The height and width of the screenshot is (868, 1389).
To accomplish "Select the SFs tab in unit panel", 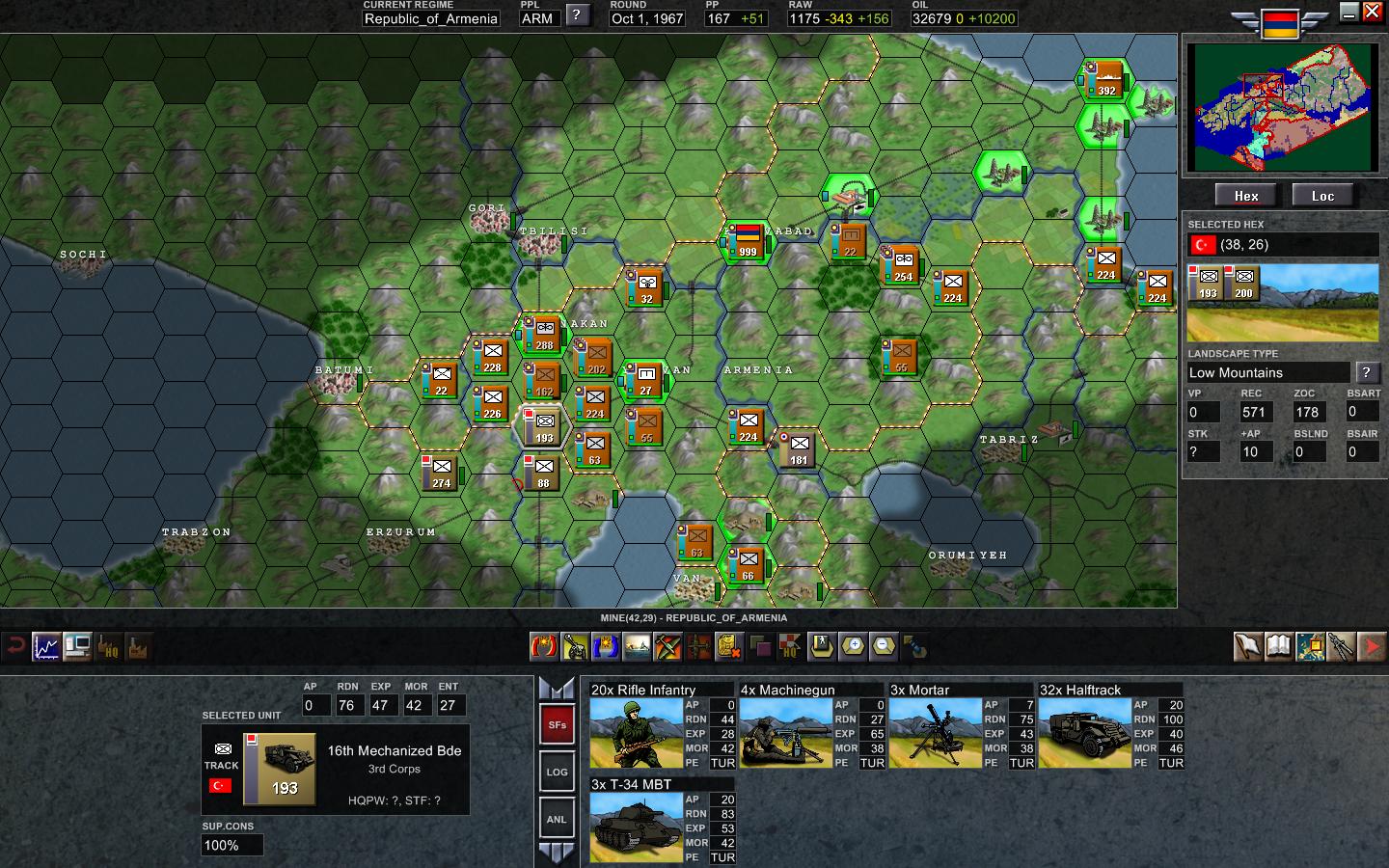I will pos(558,725).
